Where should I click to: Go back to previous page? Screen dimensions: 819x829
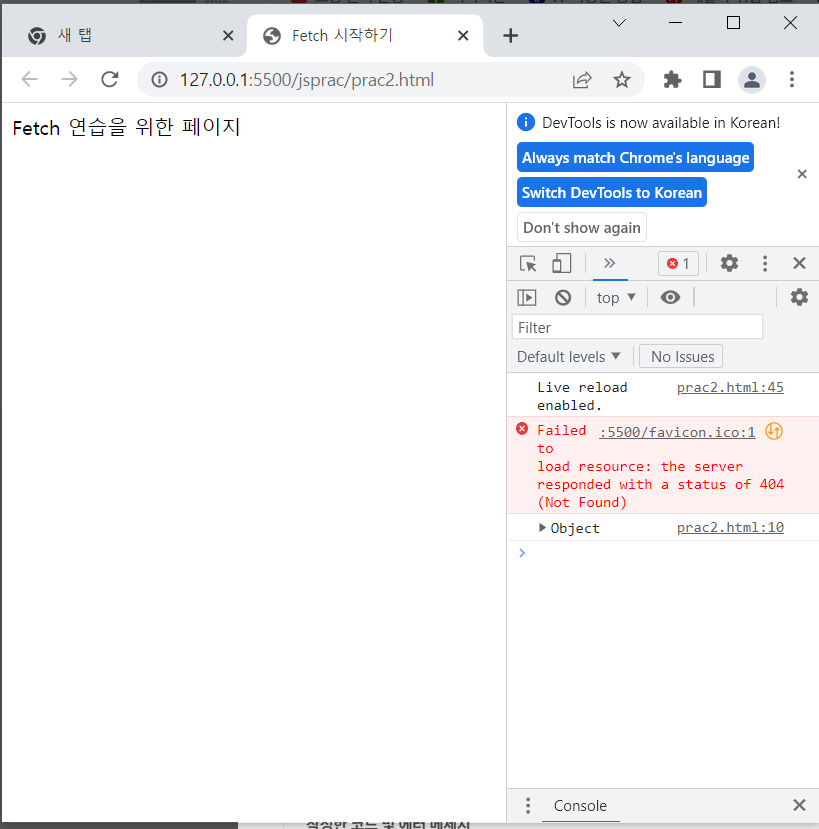(x=30, y=80)
